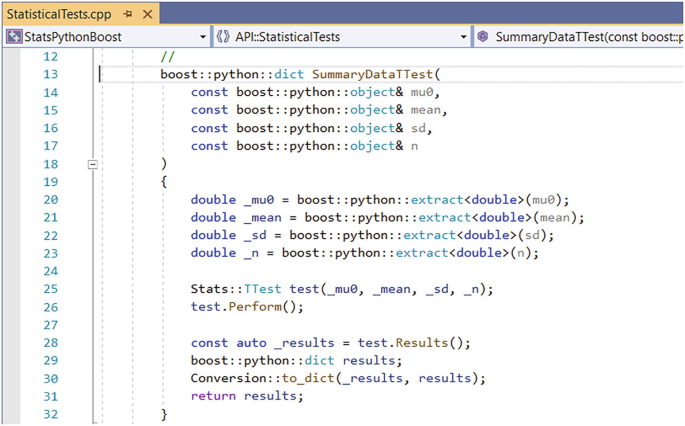Click line number 13 in the gutter
Image resolution: width=685 pixels, height=426 pixels.
pos(50,75)
